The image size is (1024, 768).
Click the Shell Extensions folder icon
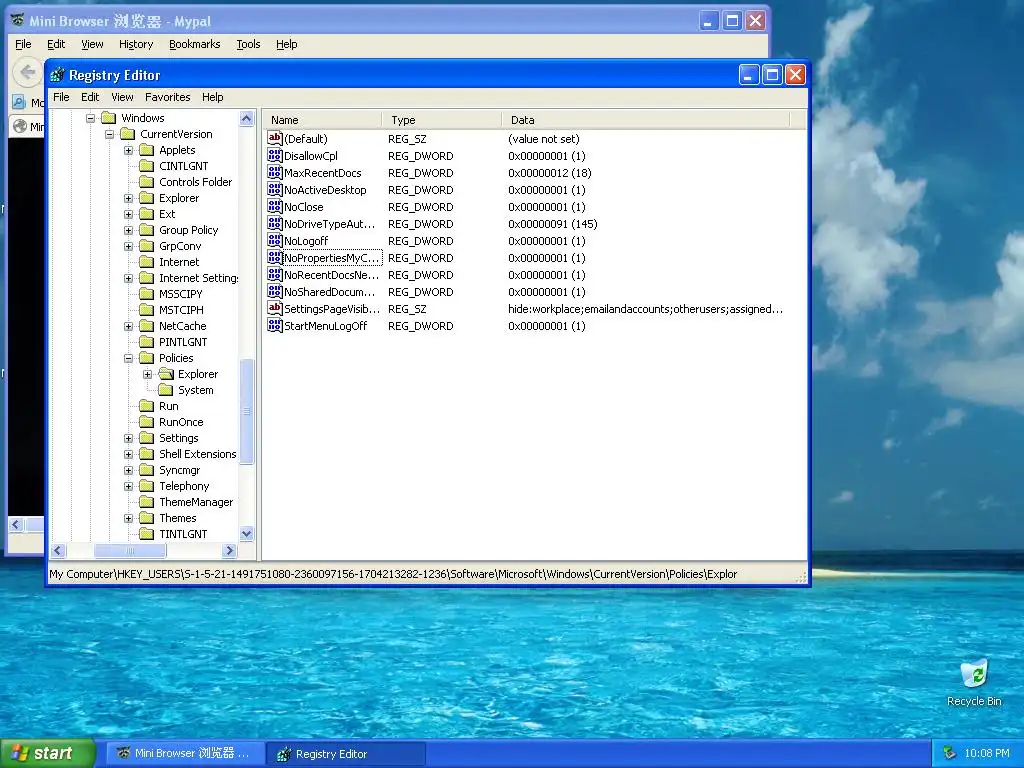pyautogui.click(x=147, y=454)
